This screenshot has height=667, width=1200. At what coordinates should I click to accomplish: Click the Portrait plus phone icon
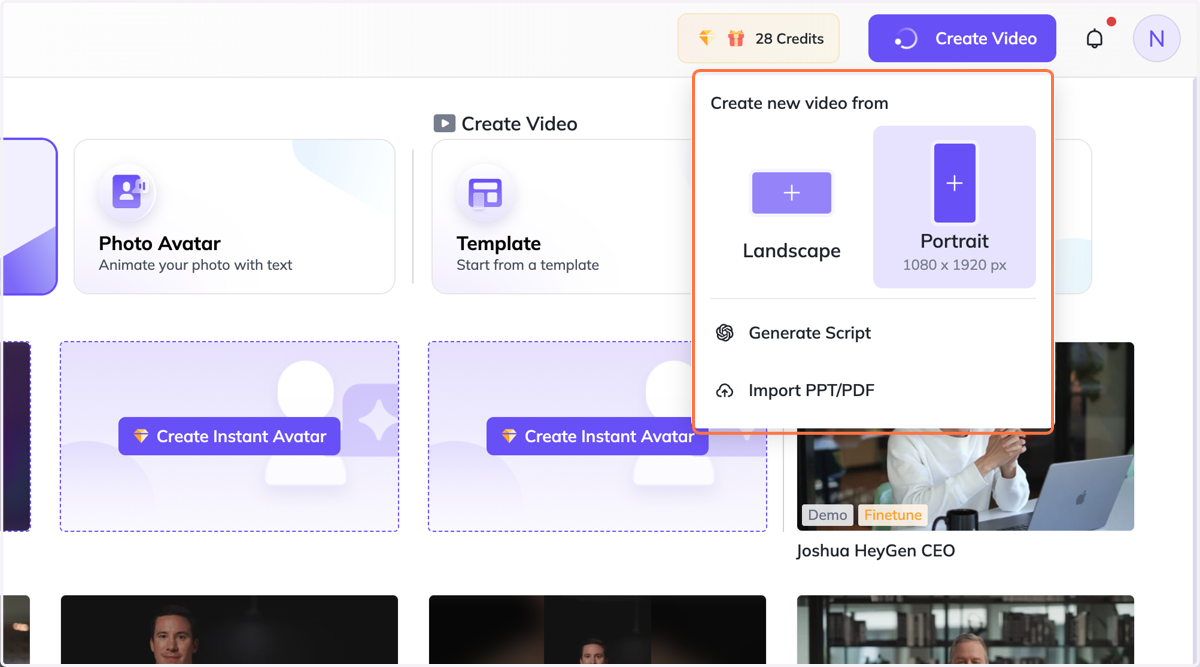[954, 183]
